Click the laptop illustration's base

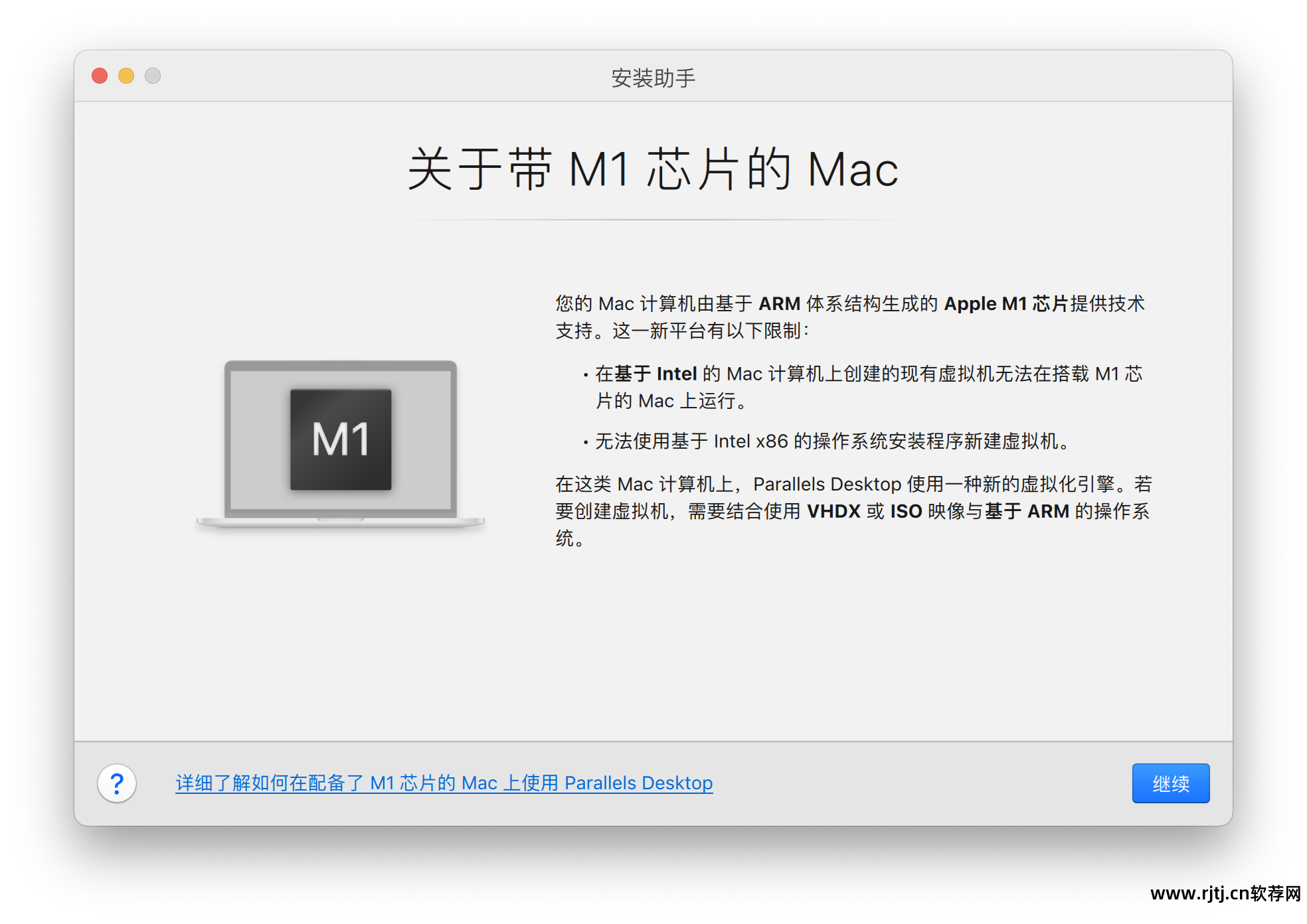click(x=341, y=522)
